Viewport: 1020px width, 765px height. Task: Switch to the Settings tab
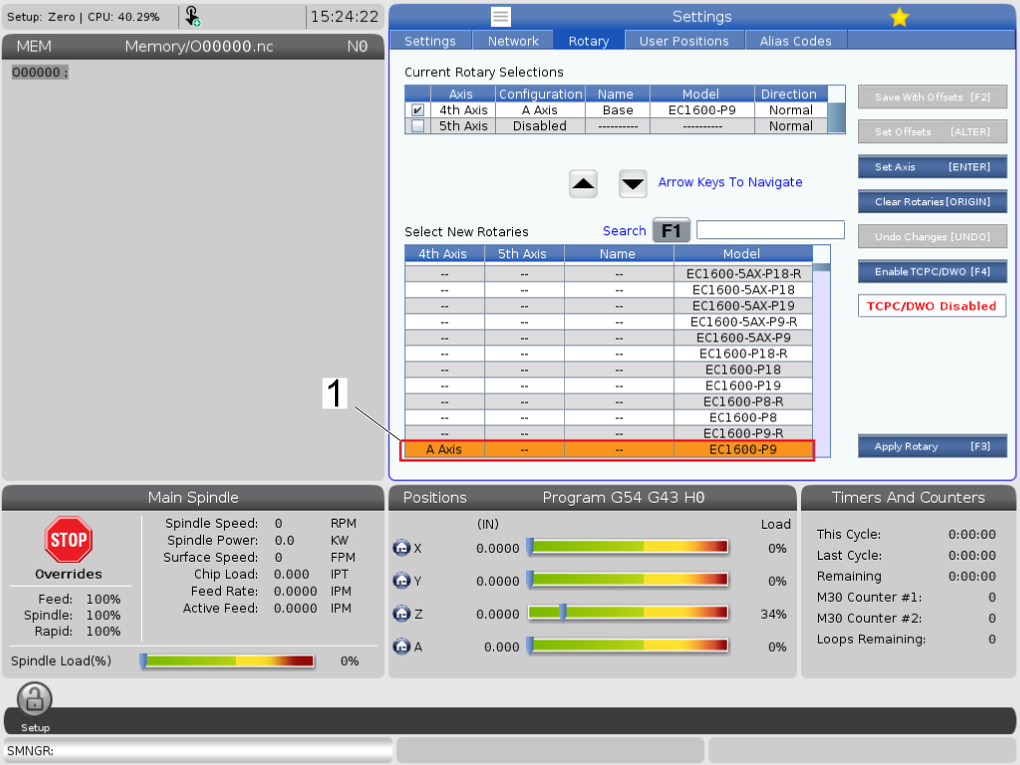(x=430, y=41)
